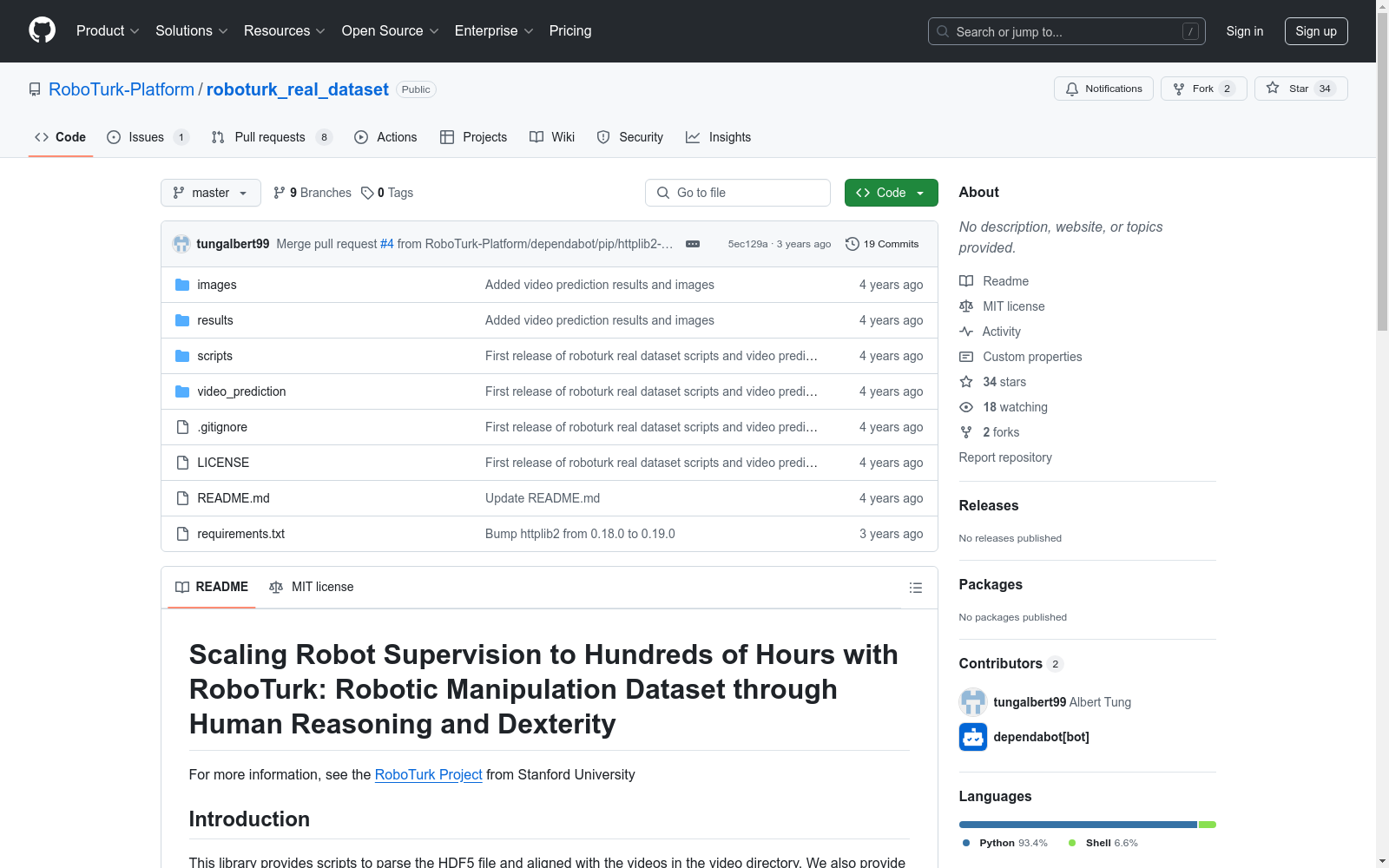Screen dimensions: 1389x868
Task: Open the green Code dropdown
Action: (x=891, y=193)
